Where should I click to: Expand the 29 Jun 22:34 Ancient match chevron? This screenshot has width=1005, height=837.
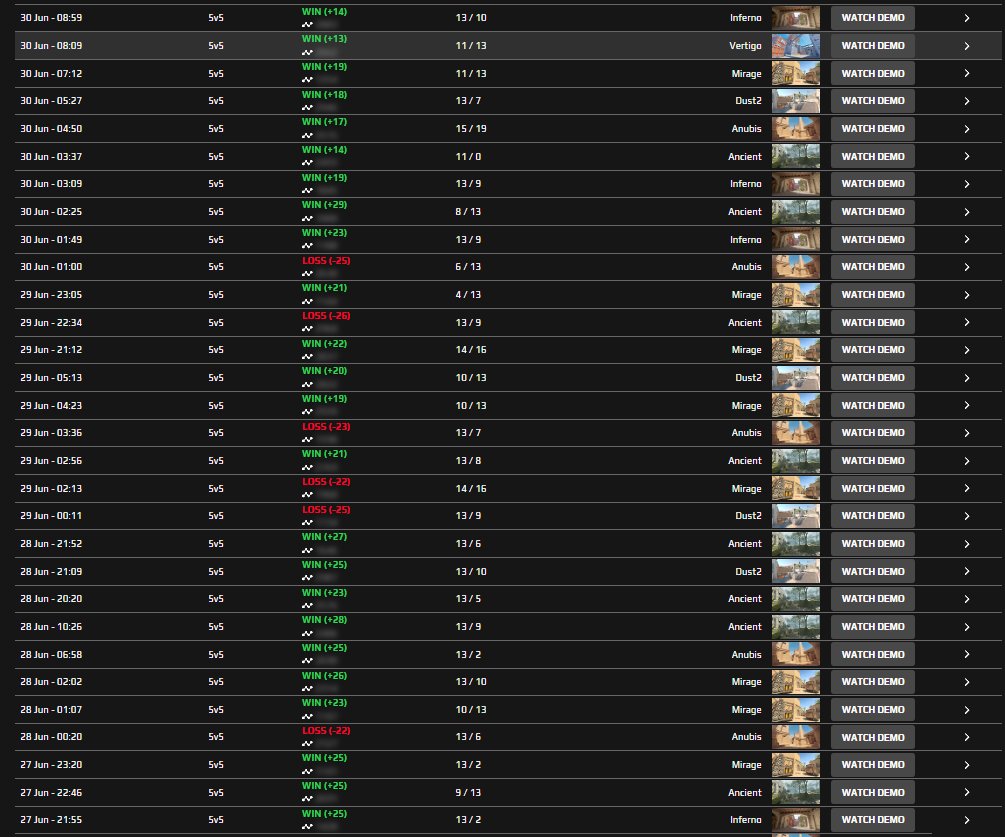(967, 322)
